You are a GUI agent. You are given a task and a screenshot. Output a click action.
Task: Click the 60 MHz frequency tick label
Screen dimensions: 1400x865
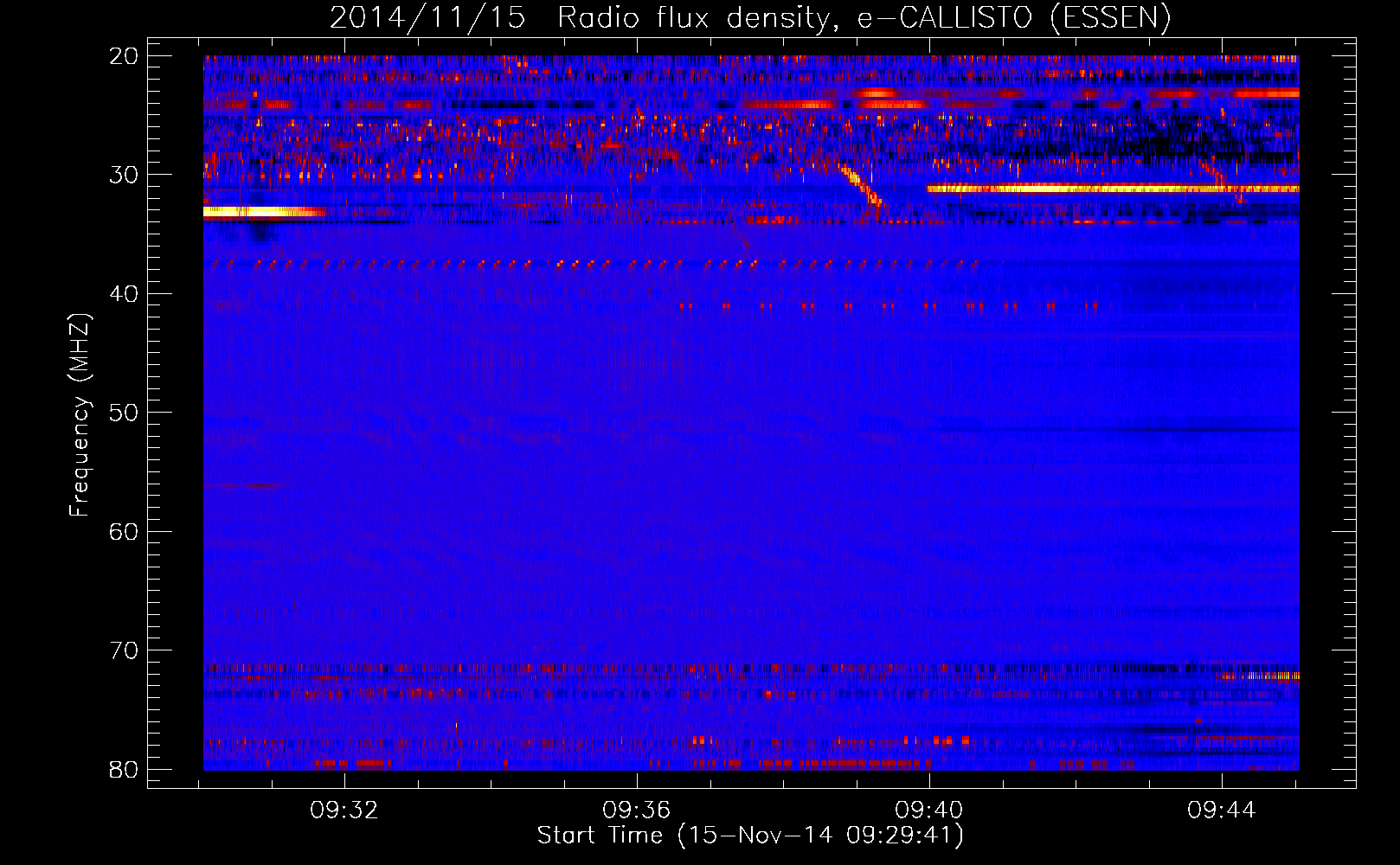[x=124, y=531]
